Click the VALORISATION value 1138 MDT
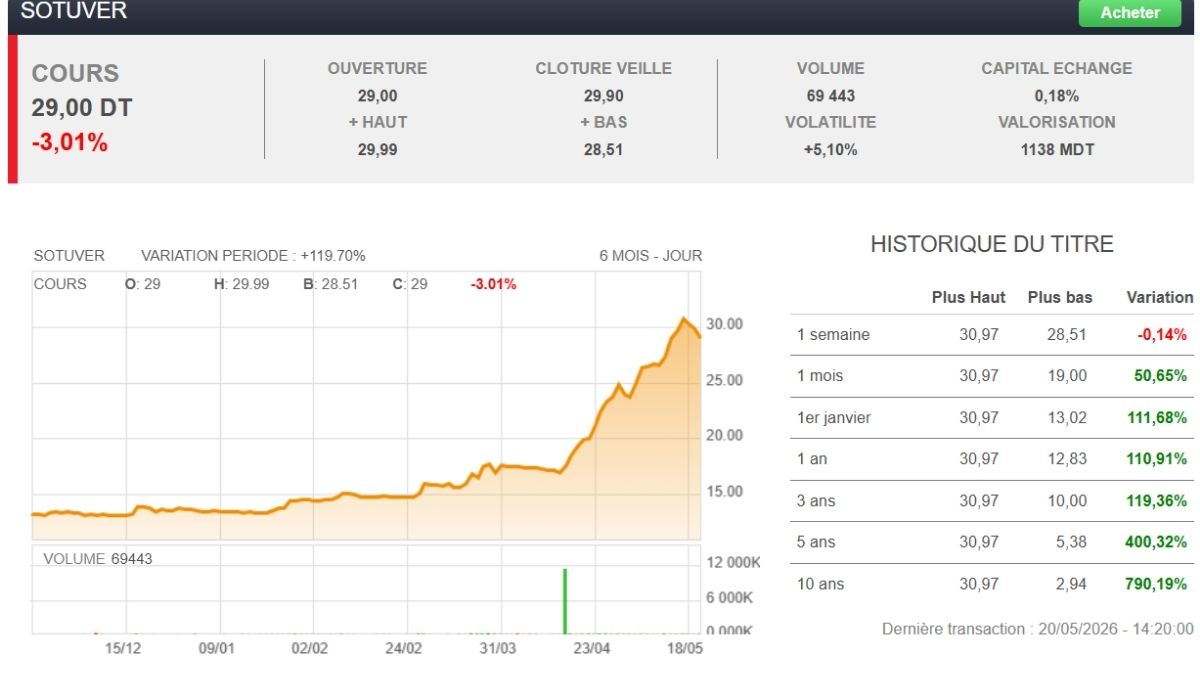 (x=1056, y=150)
